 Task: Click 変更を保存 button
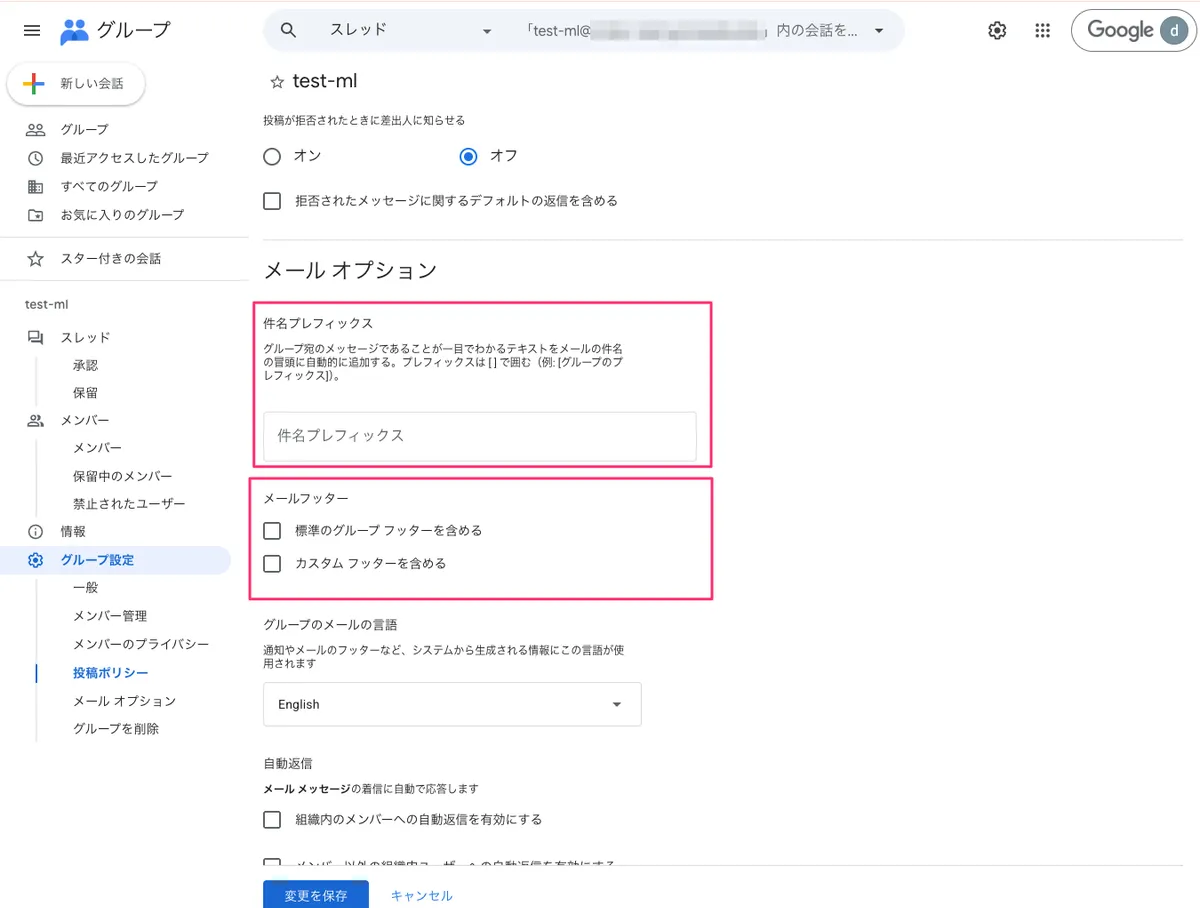click(x=316, y=895)
